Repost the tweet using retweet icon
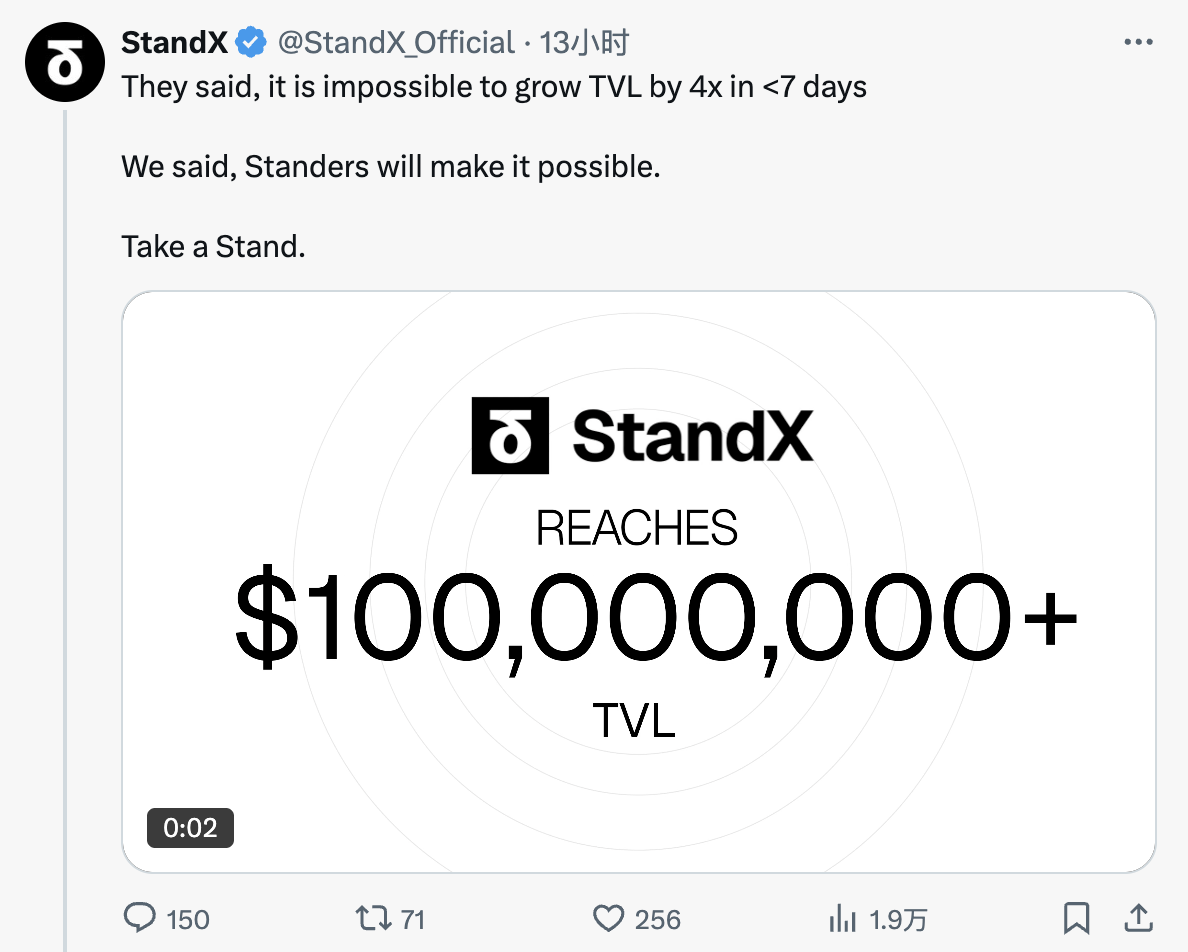Viewport: 1188px width, 952px height. point(374,918)
